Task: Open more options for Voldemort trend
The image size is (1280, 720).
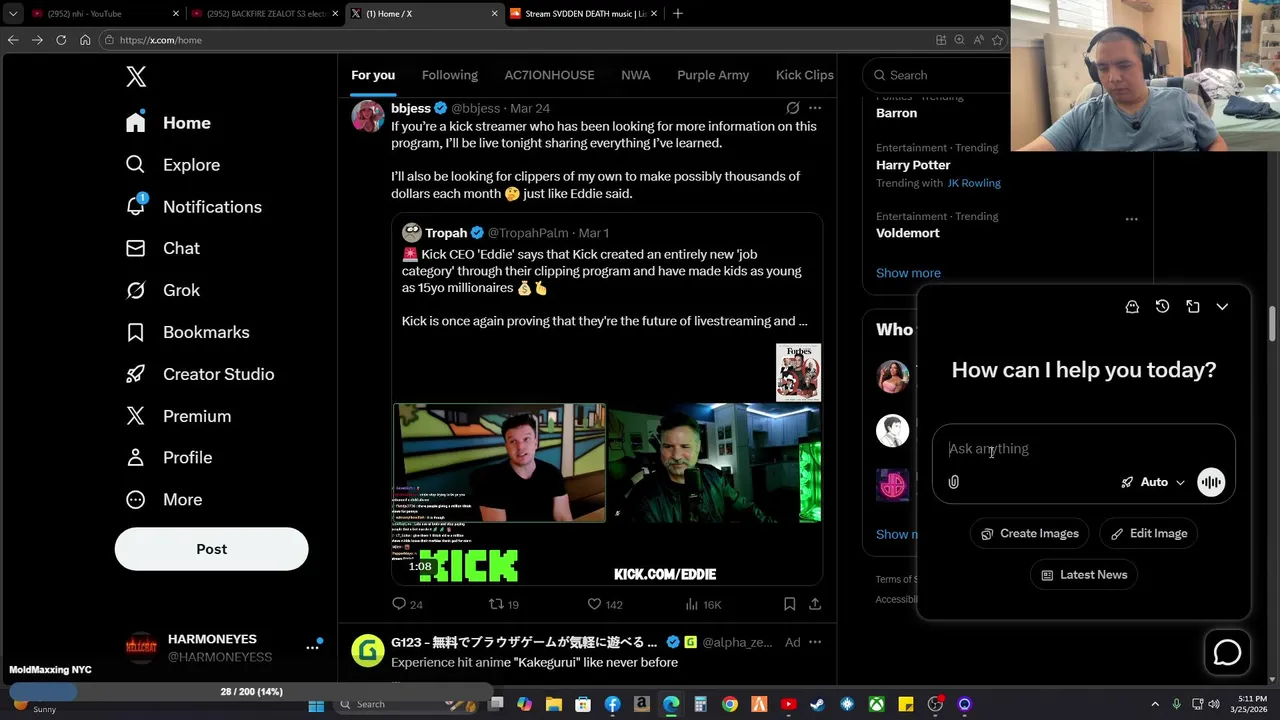Action: (1131, 218)
